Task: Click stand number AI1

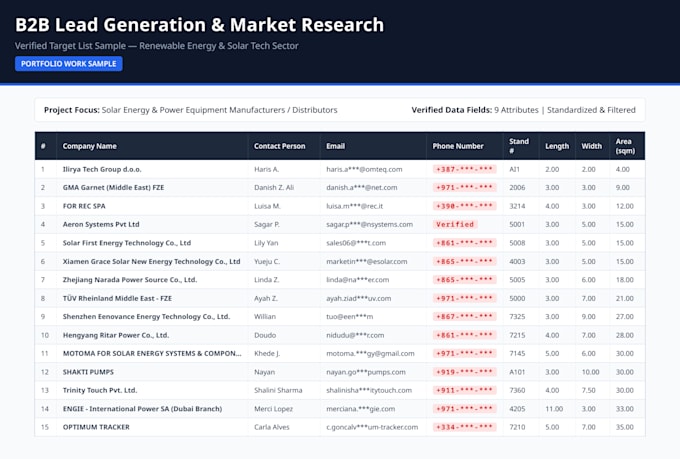Action: pyautogui.click(x=514, y=169)
